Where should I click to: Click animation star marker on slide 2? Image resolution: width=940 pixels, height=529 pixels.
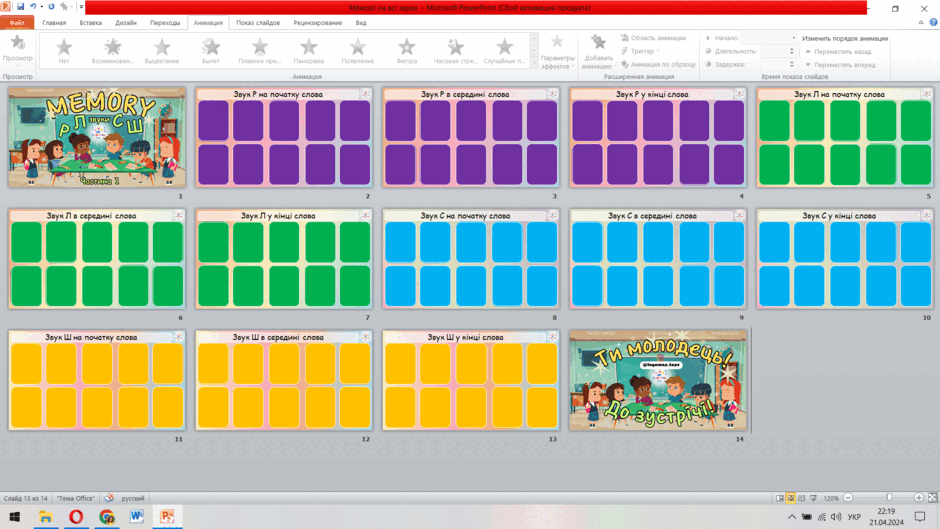coord(366,94)
